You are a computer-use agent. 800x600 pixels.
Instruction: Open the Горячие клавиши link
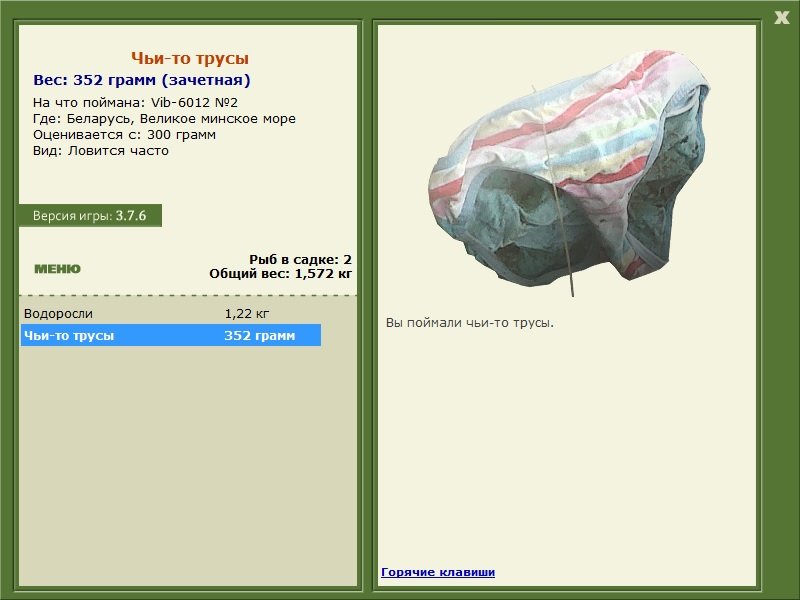pyautogui.click(x=437, y=572)
